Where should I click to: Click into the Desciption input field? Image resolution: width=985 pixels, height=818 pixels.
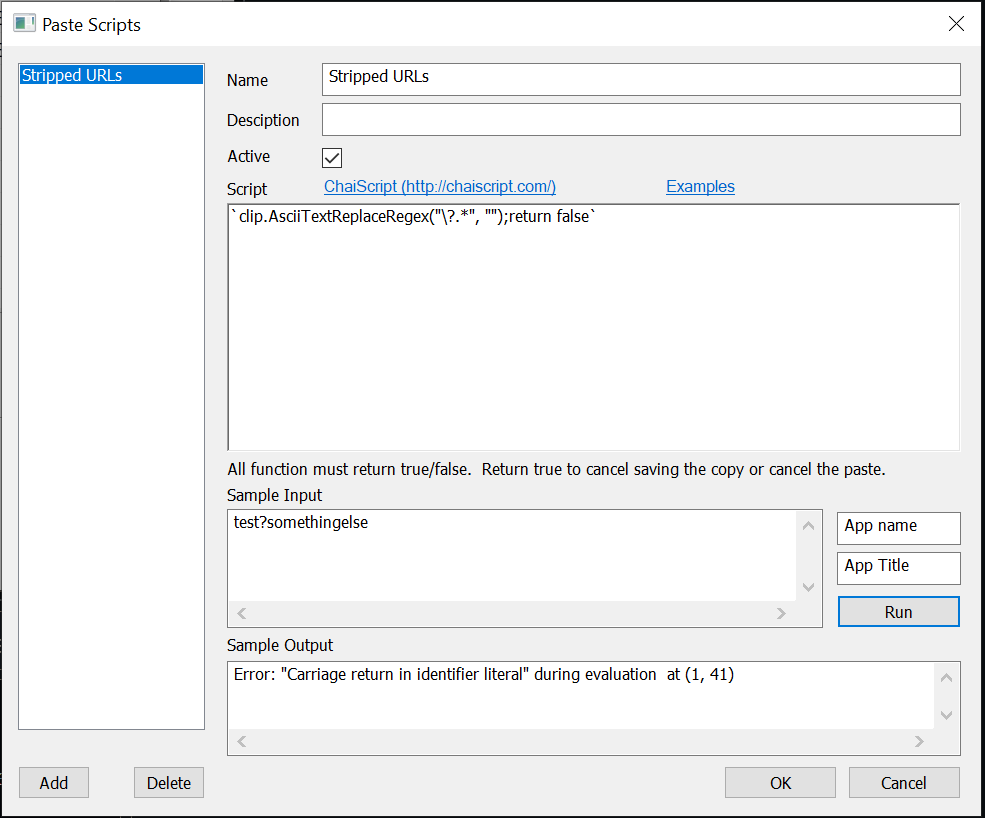(641, 119)
